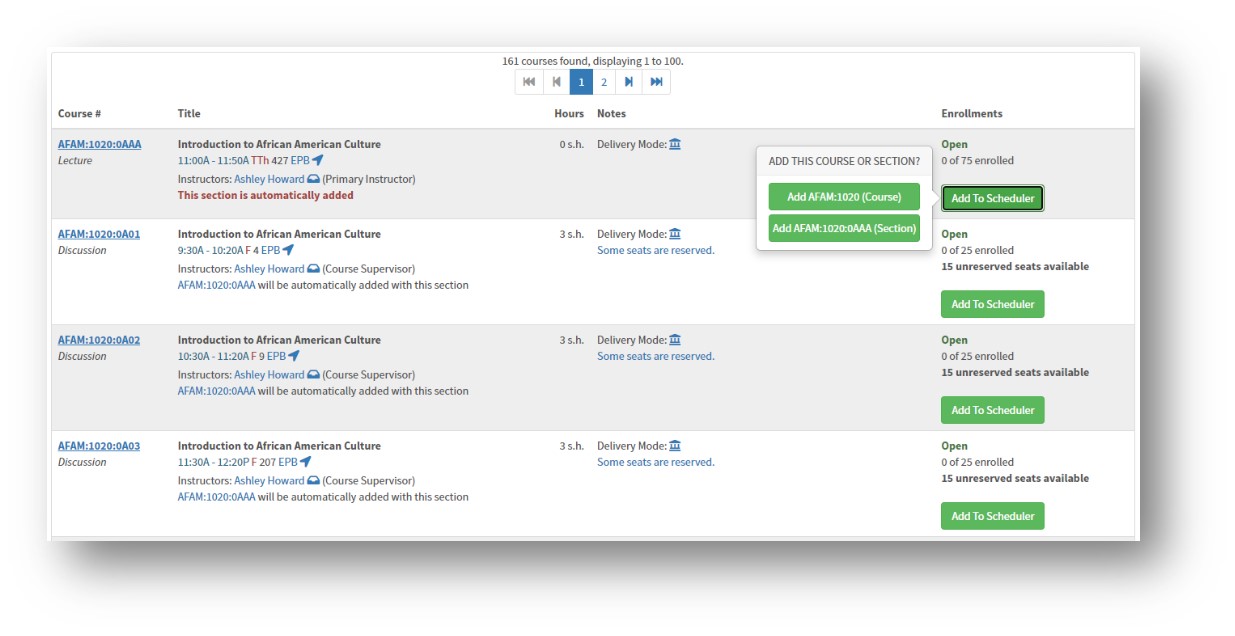Click the Delivery Mode building icon for AFAM:1020:0A01
Viewport: 1235px width, 636px height.
[x=675, y=234]
